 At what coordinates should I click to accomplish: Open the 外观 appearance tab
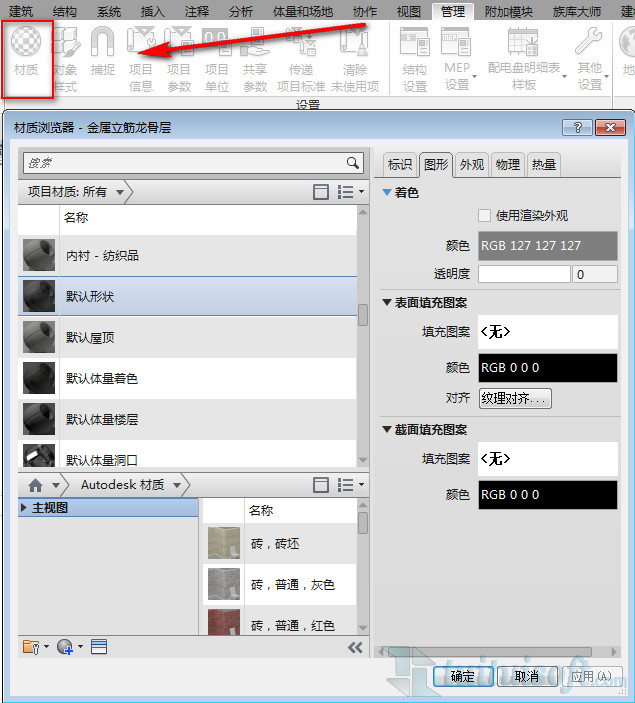472,165
